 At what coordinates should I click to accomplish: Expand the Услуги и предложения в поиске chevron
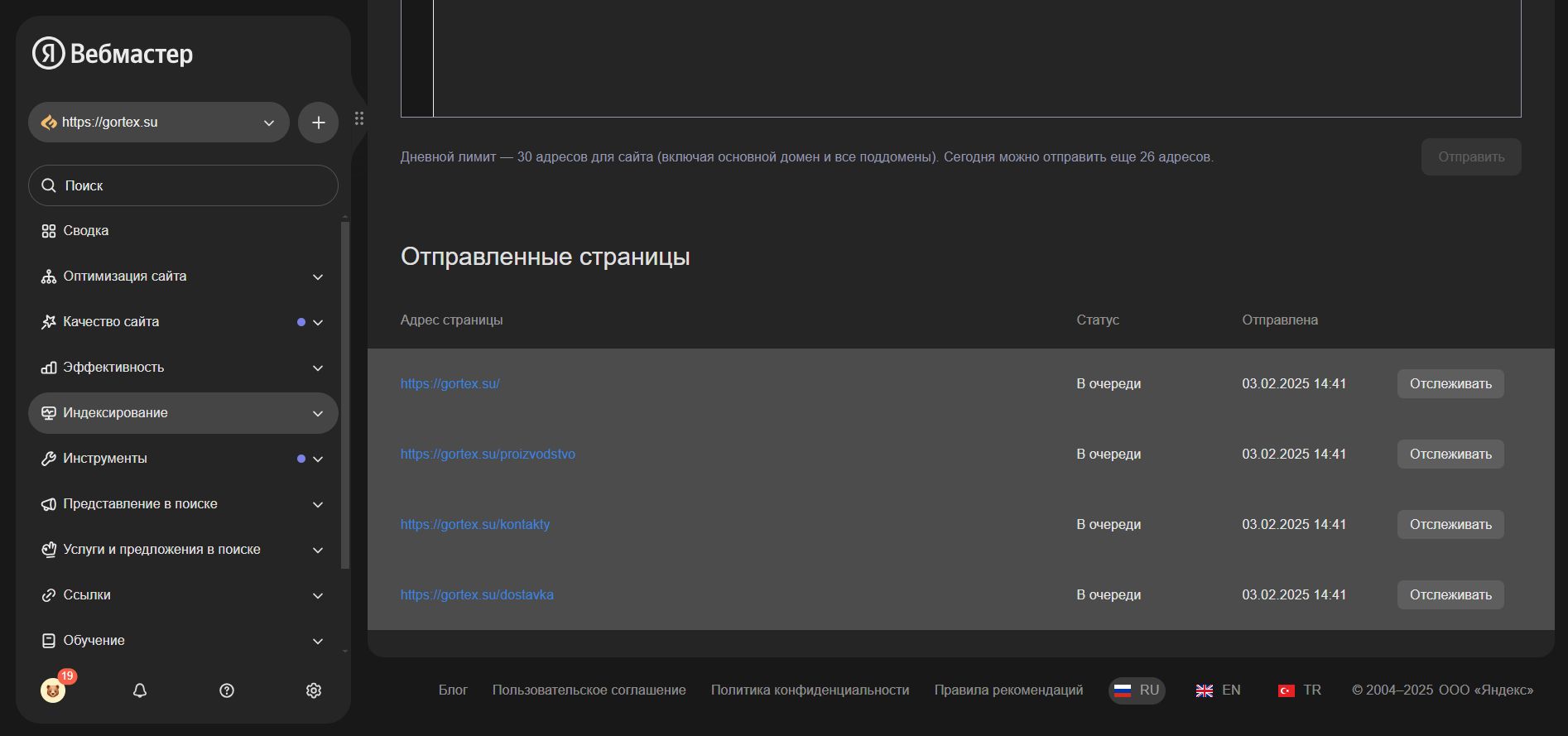pyautogui.click(x=318, y=550)
